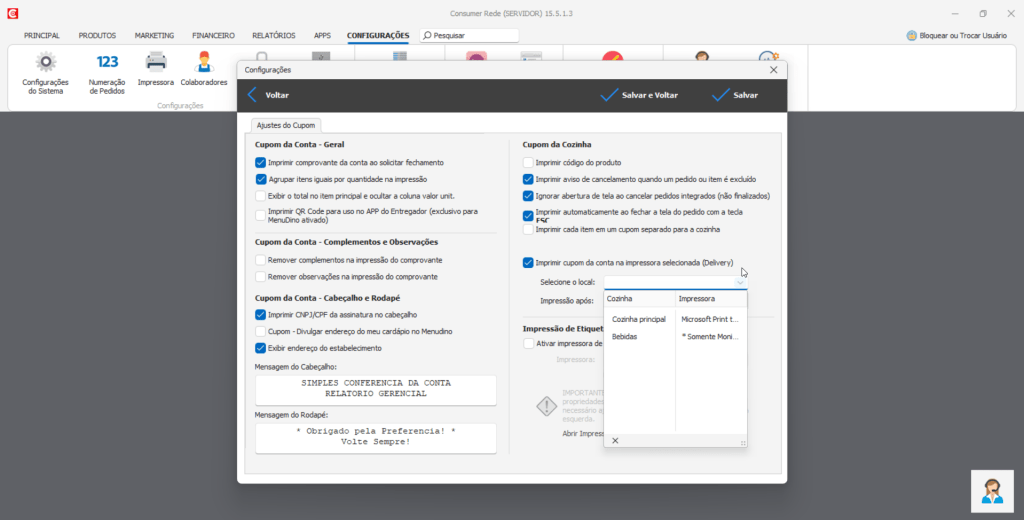Open the Impressora printer icon
Screen dimensions: 1024x520
[156, 63]
